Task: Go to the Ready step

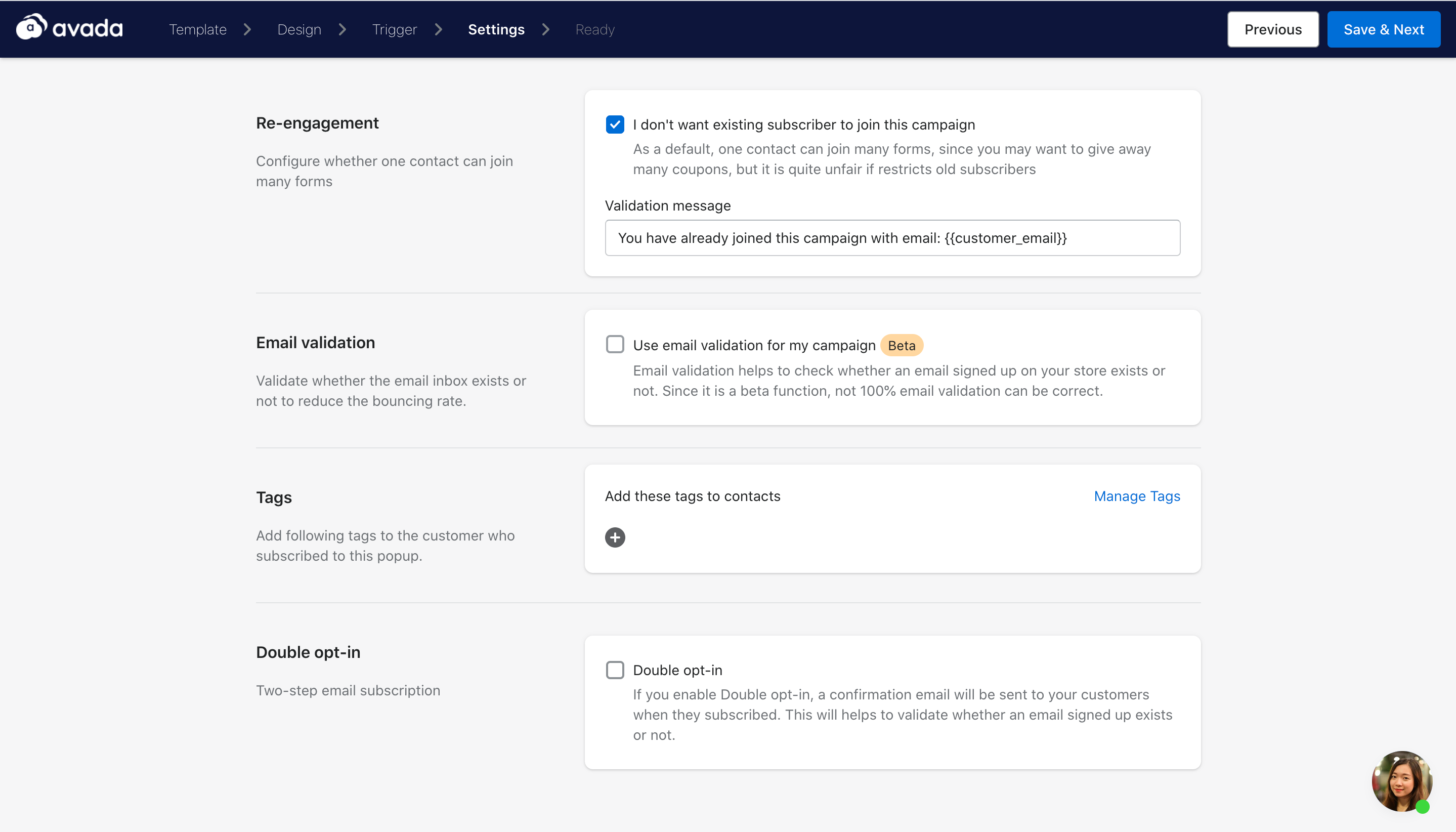Action: point(594,30)
